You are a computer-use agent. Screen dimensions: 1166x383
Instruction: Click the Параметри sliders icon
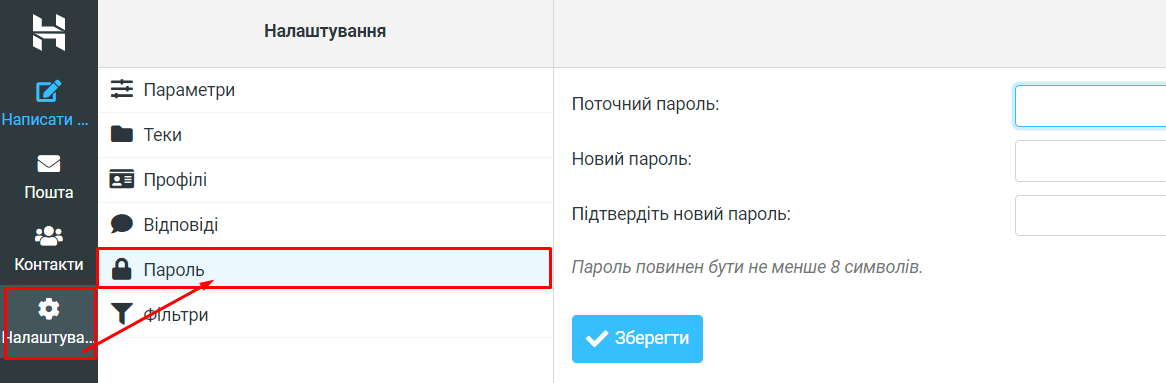tap(122, 89)
